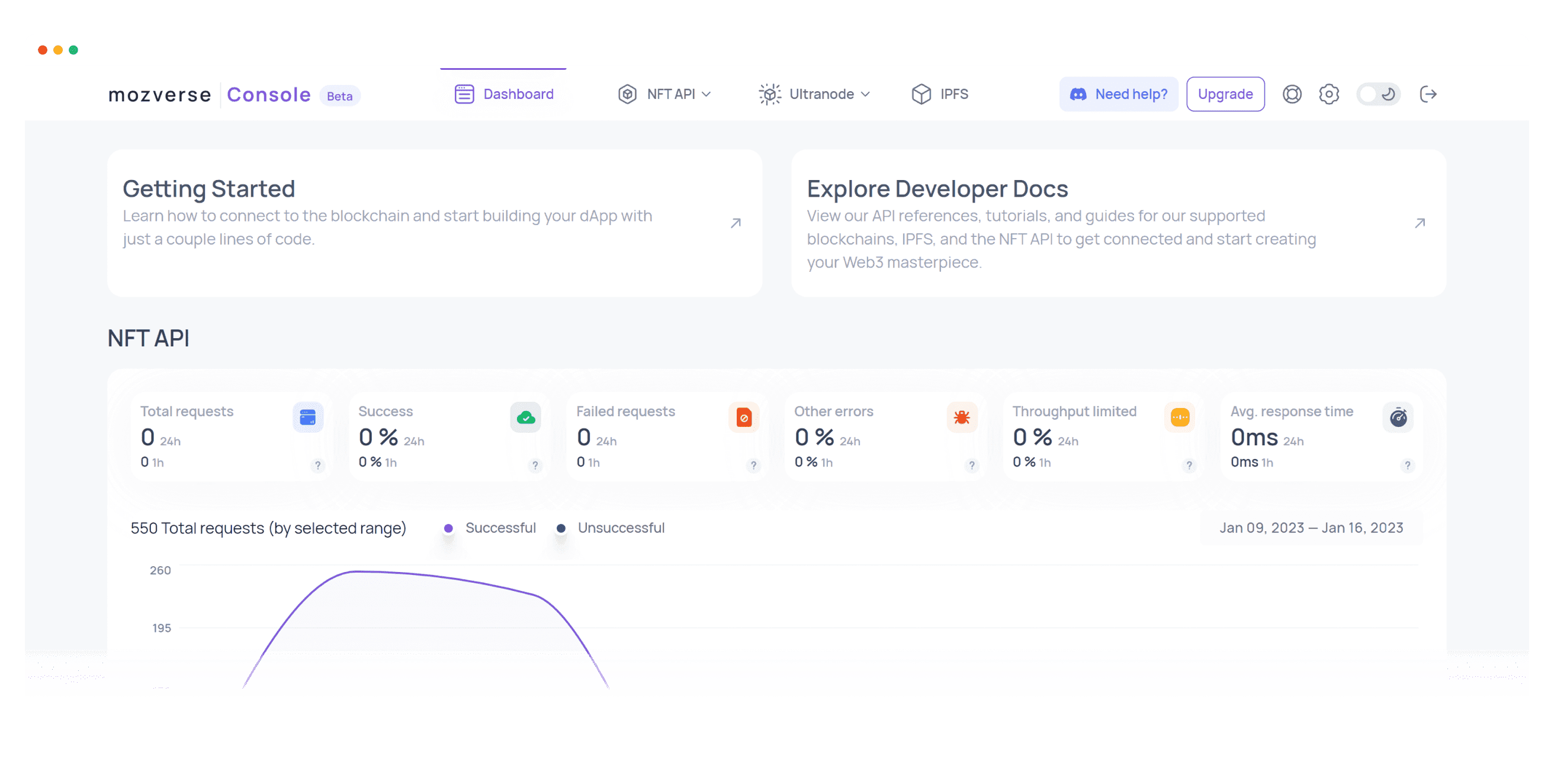
Task: Click the Need help? button
Action: click(1119, 94)
